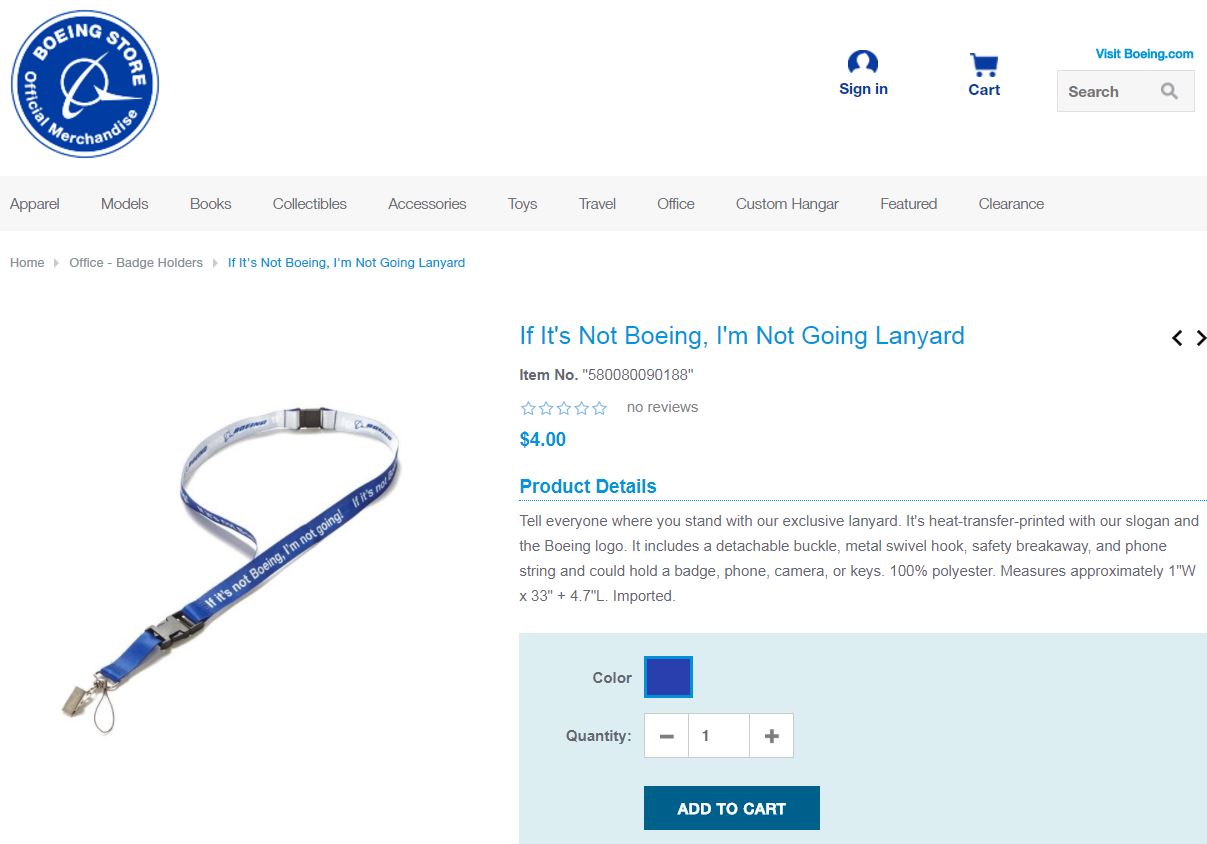This screenshot has height=844, width=1207.
Task: Open the shopping Cart icon
Action: 984,65
